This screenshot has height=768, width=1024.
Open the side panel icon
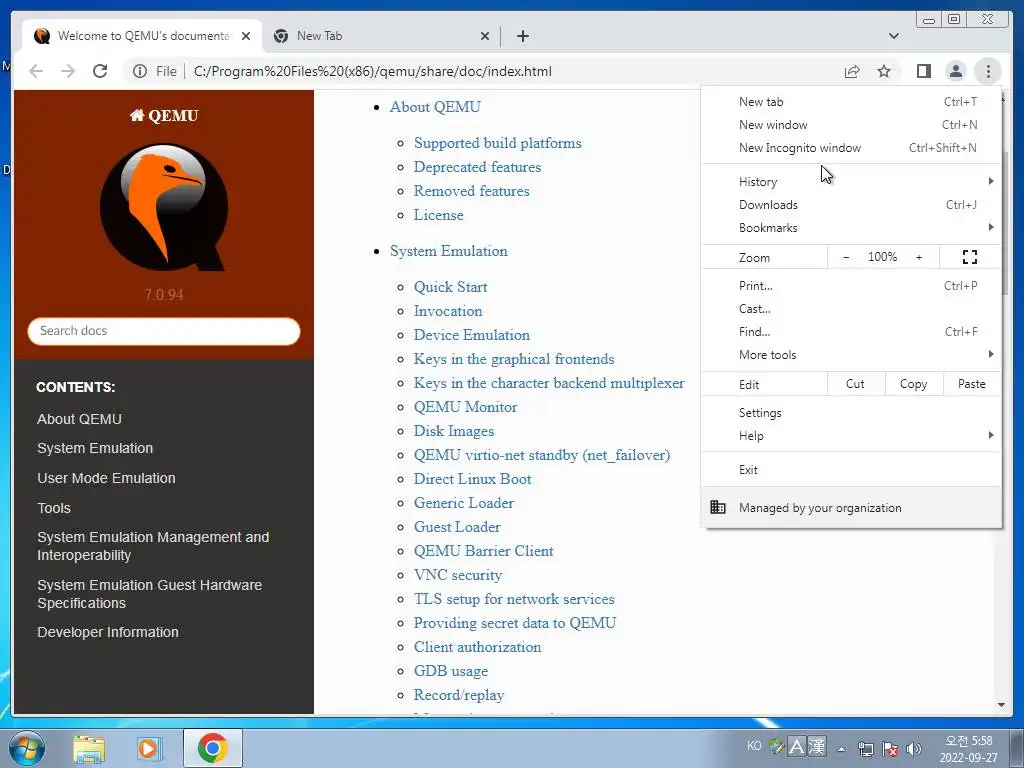(x=923, y=71)
